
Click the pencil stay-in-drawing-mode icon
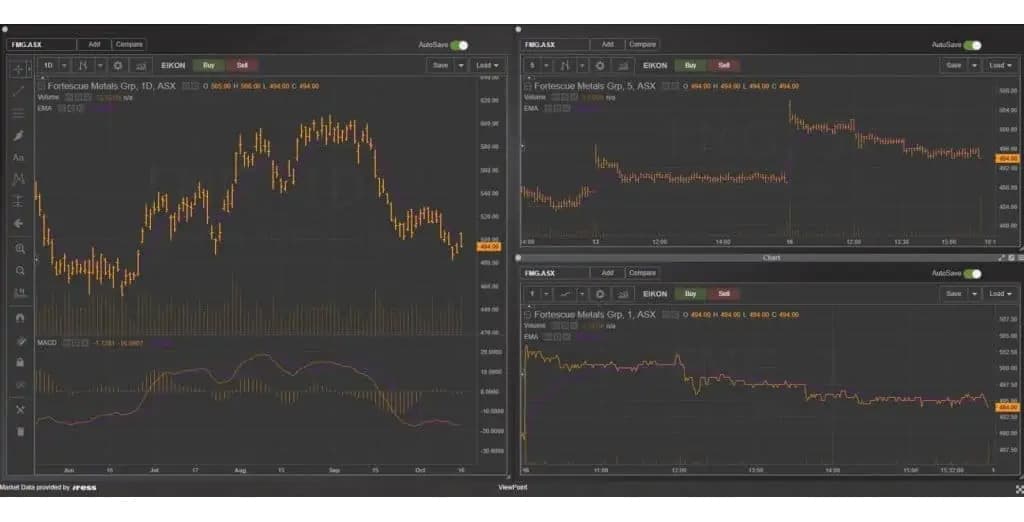[20, 340]
